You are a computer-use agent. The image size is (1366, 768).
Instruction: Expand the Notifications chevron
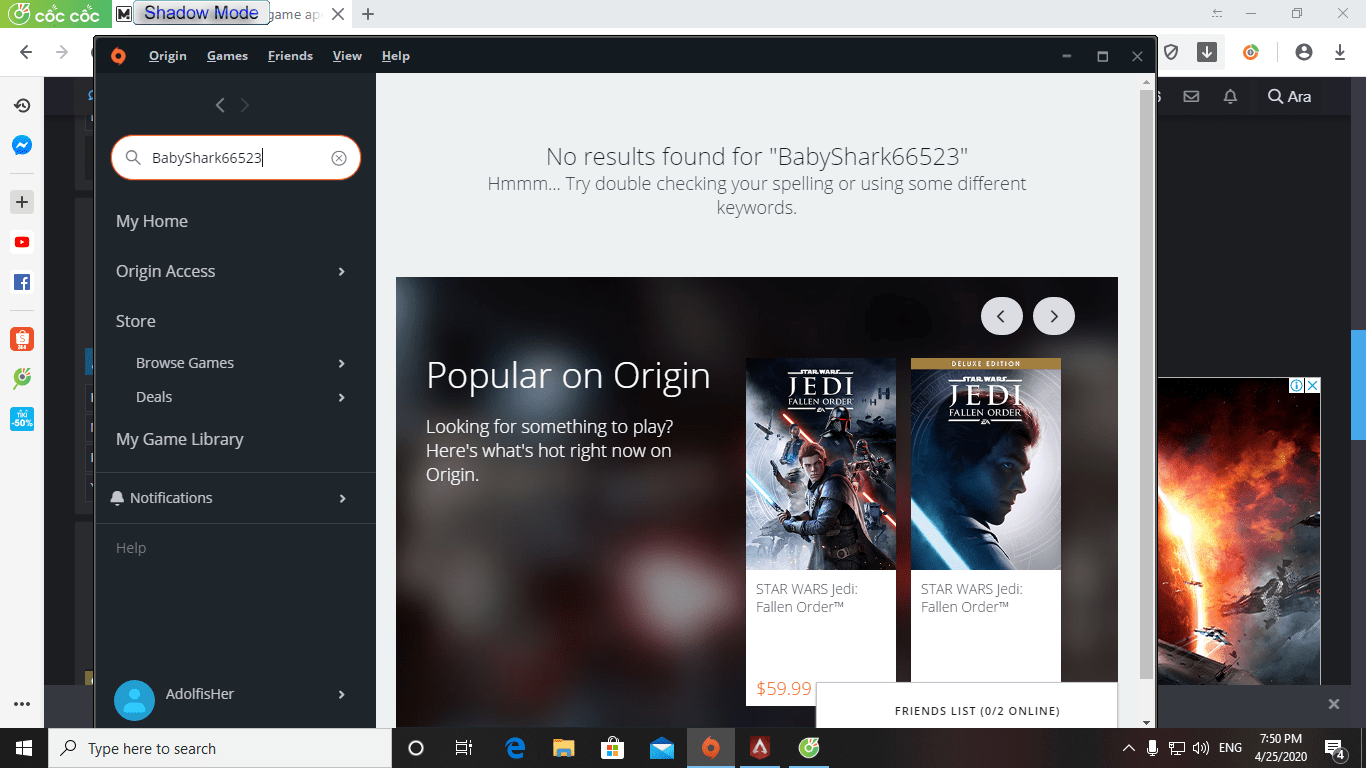tap(342, 498)
